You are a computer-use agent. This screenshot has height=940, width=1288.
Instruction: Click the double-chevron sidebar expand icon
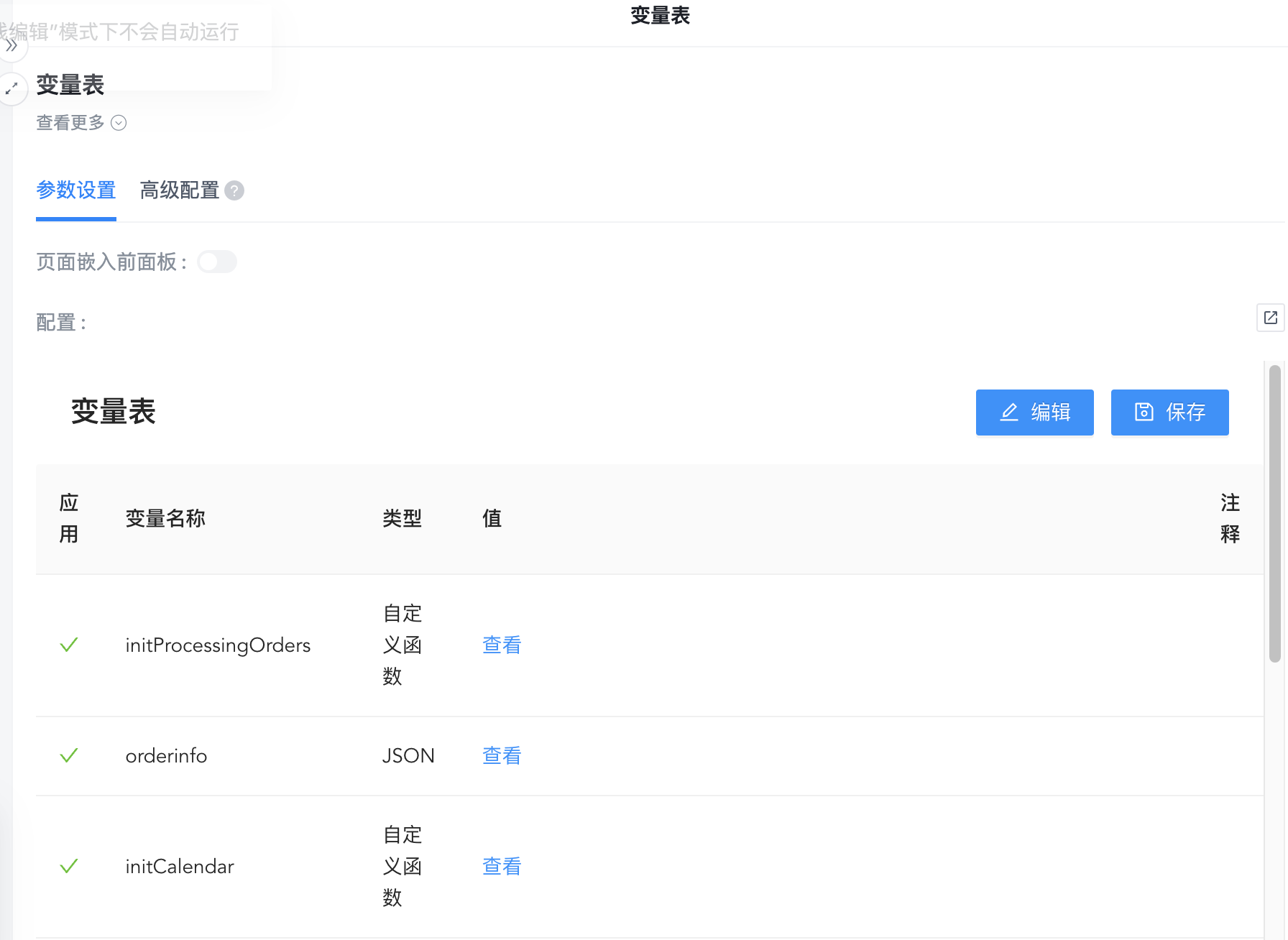click(x=11, y=46)
